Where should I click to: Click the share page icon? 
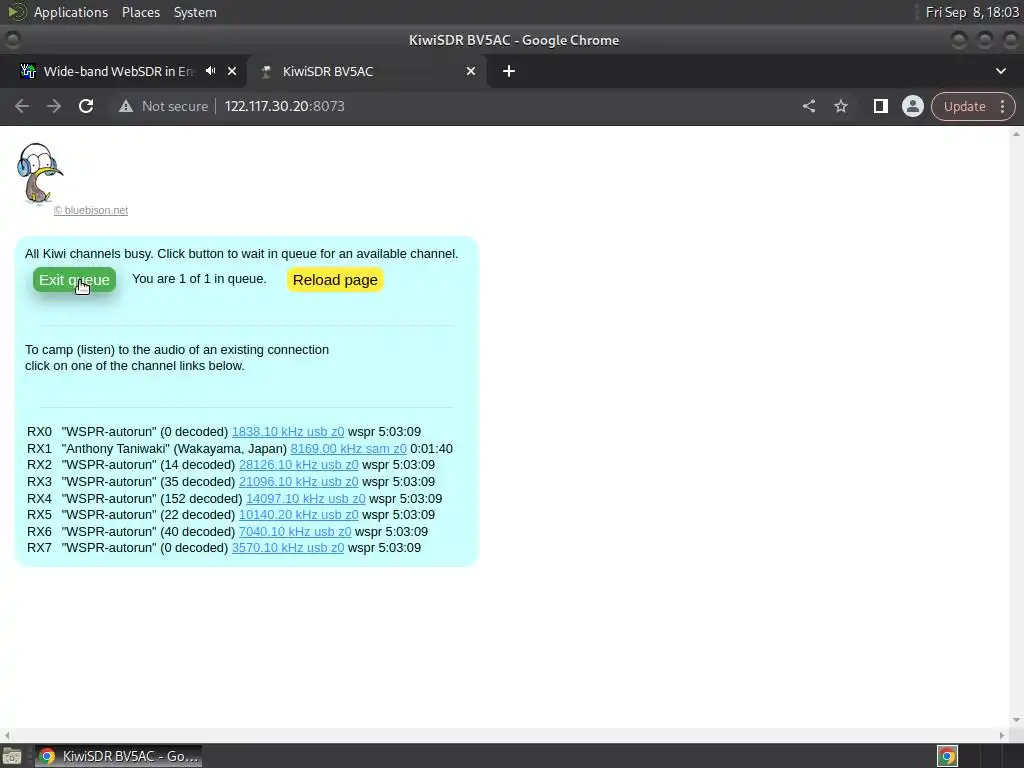click(x=809, y=106)
